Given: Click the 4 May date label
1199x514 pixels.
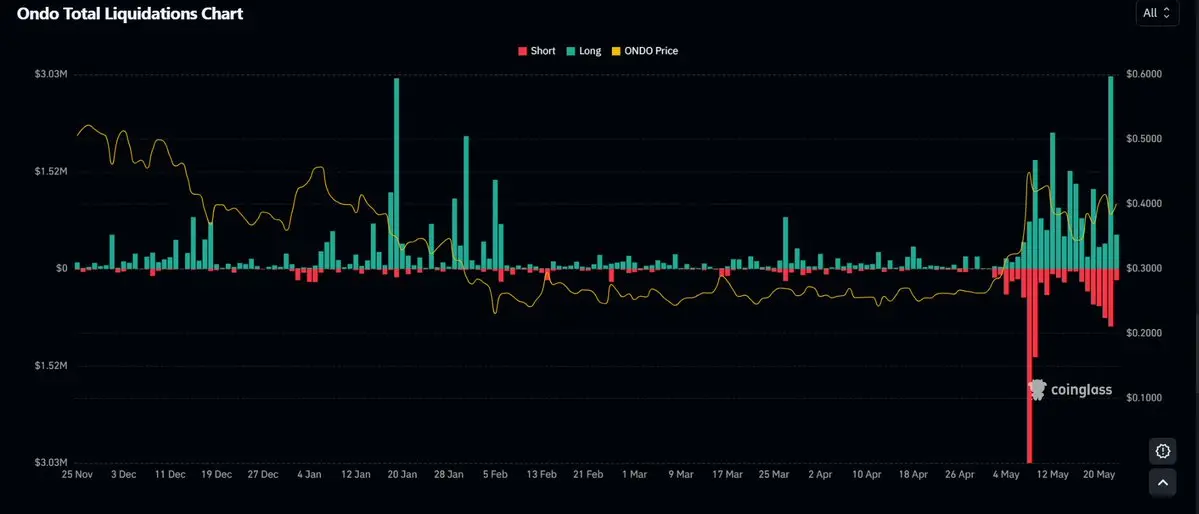Looking at the screenshot, I should click(x=1006, y=474).
